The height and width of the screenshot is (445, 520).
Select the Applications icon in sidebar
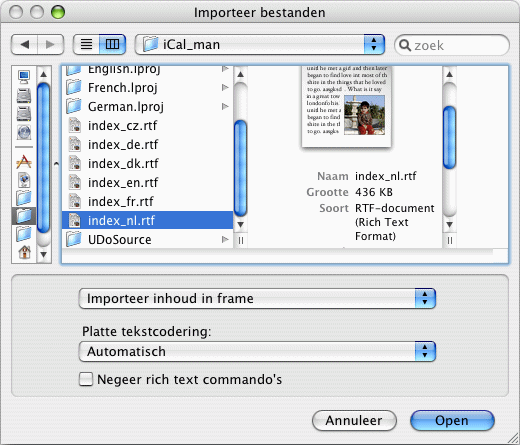24,162
